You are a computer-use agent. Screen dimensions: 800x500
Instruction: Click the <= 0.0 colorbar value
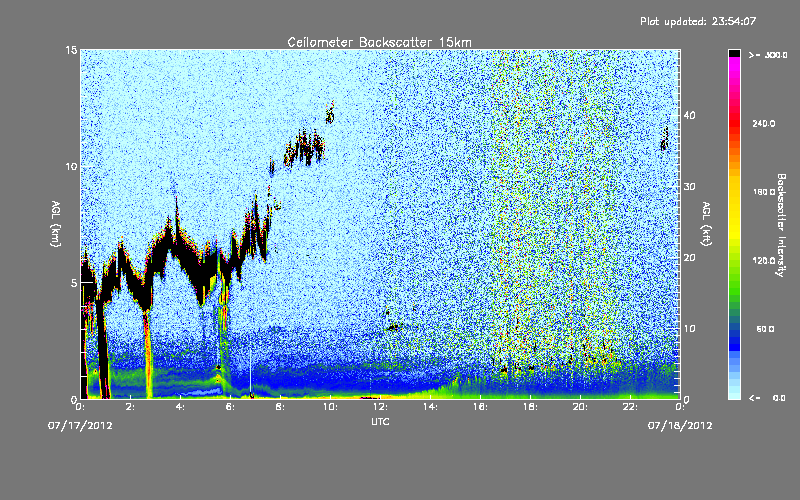pos(767,398)
